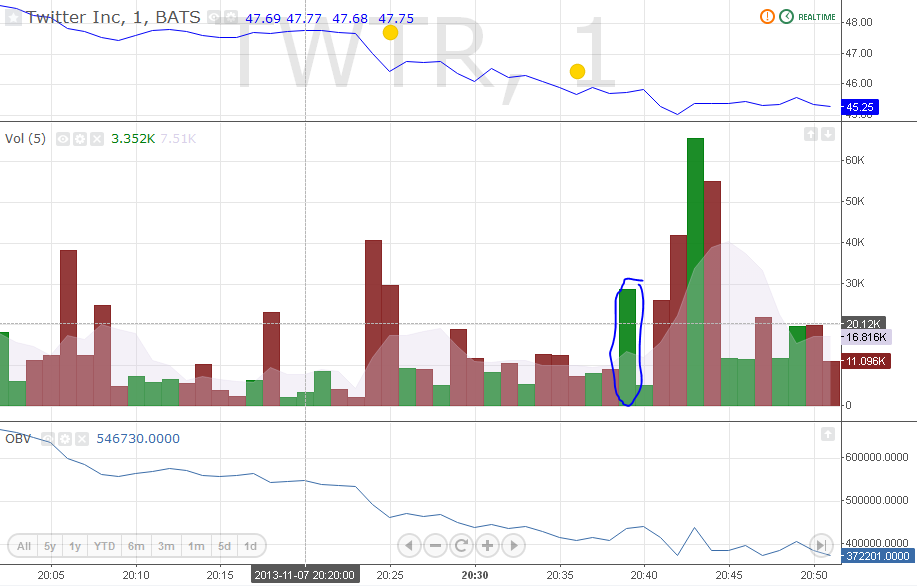The width and height of the screenshot is (917, 586).
Task: Open settings gear for Twitter Inc series
Action: (x=231, y=18)
